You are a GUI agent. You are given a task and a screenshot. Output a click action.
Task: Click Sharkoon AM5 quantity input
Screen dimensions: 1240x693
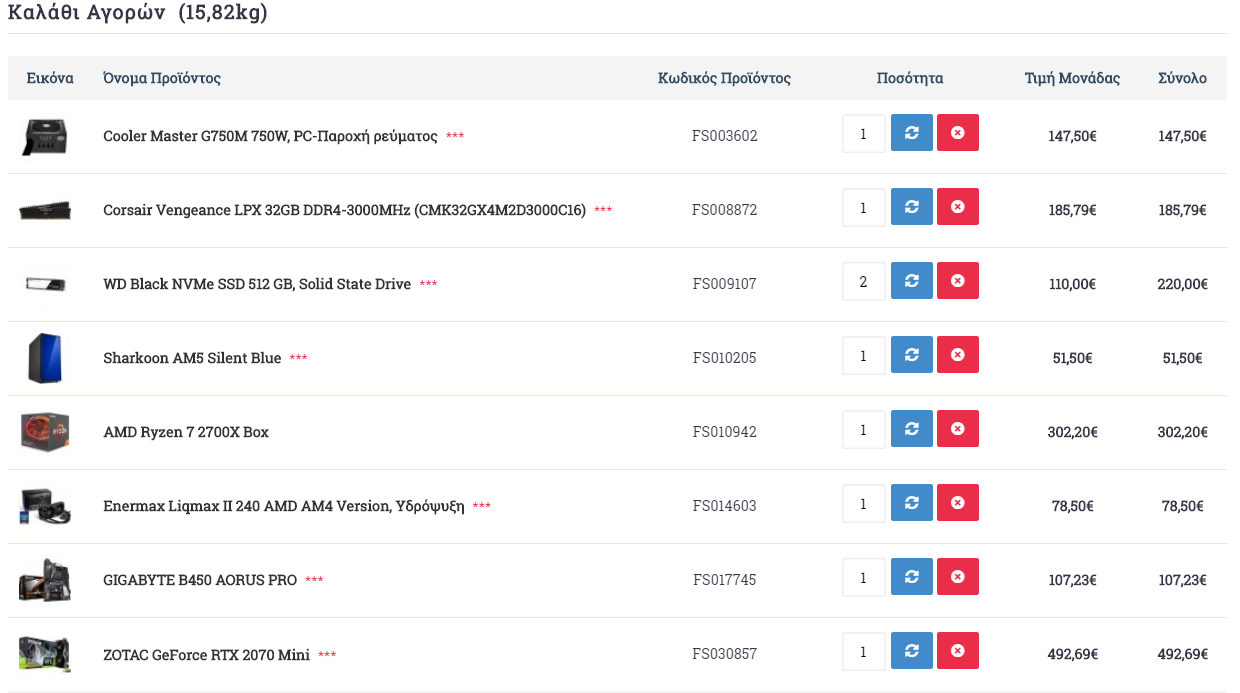[864, 356]
